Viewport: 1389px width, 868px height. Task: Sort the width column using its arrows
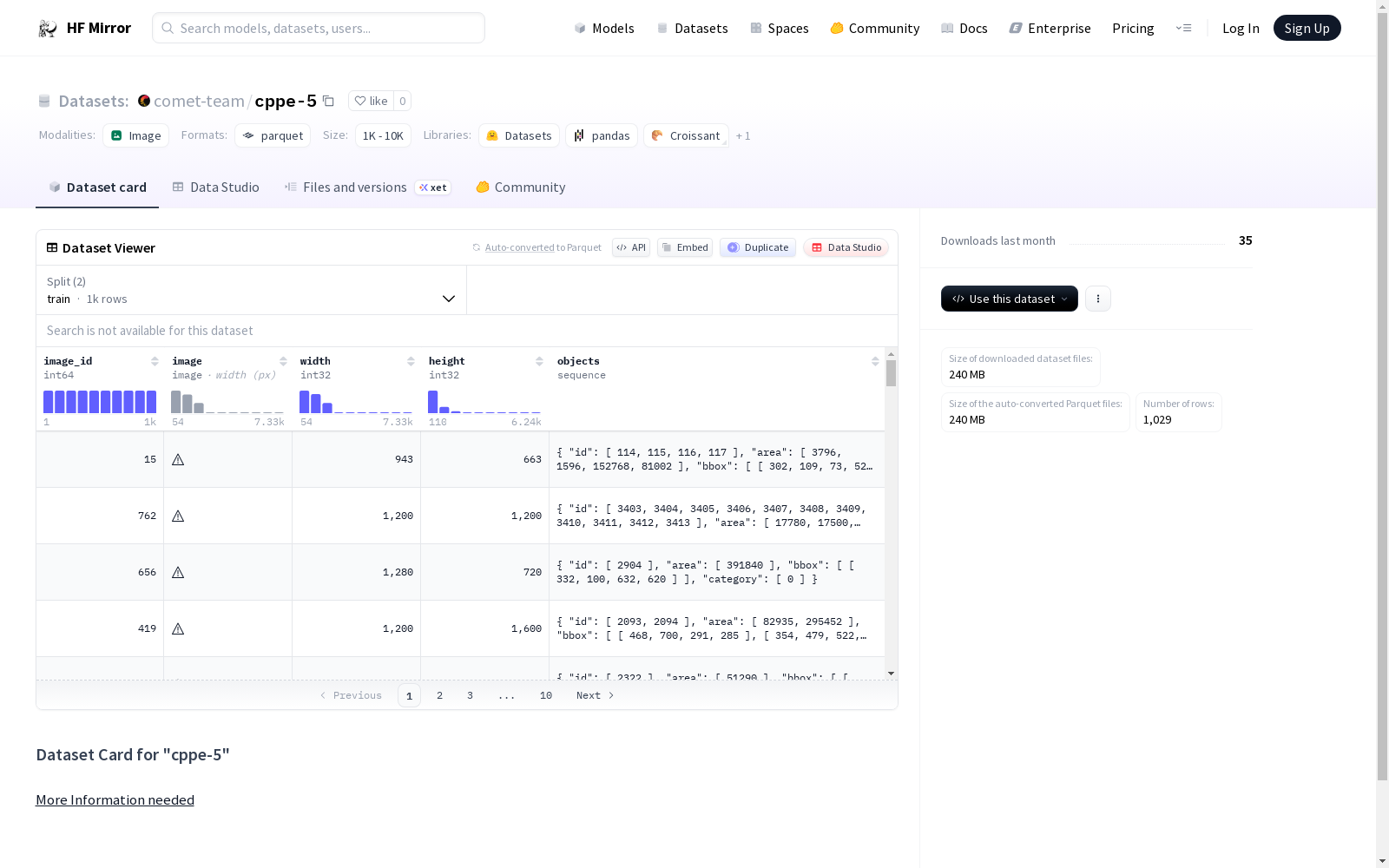[x=411, y=361]
